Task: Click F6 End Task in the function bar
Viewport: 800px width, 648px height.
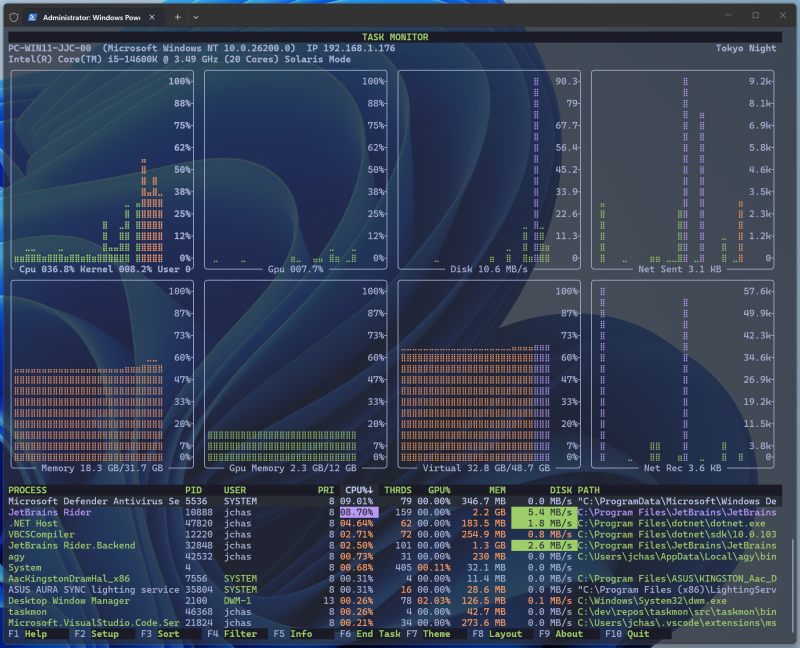Action: coord(370,634)
